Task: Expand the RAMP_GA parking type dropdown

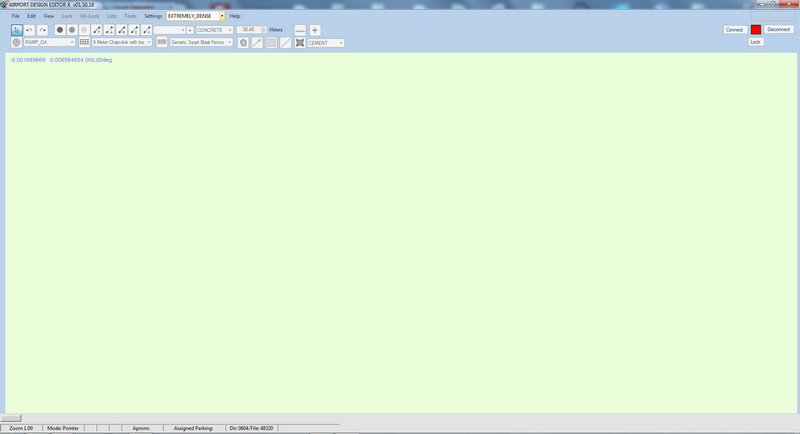Action: [71, 43]
